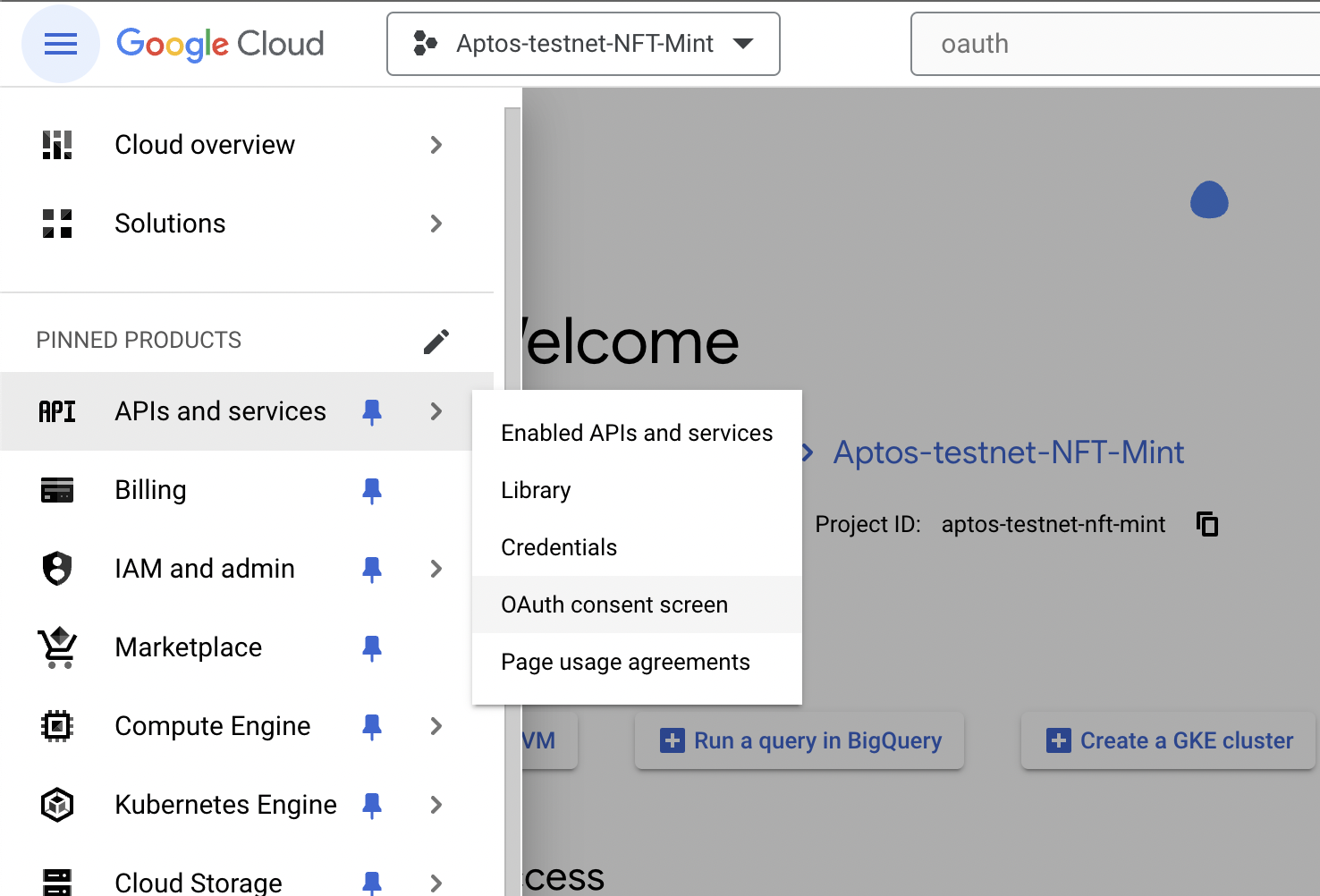
Task: Toggle the pin for Kubernetes Engine
Action: coord(372,805)
